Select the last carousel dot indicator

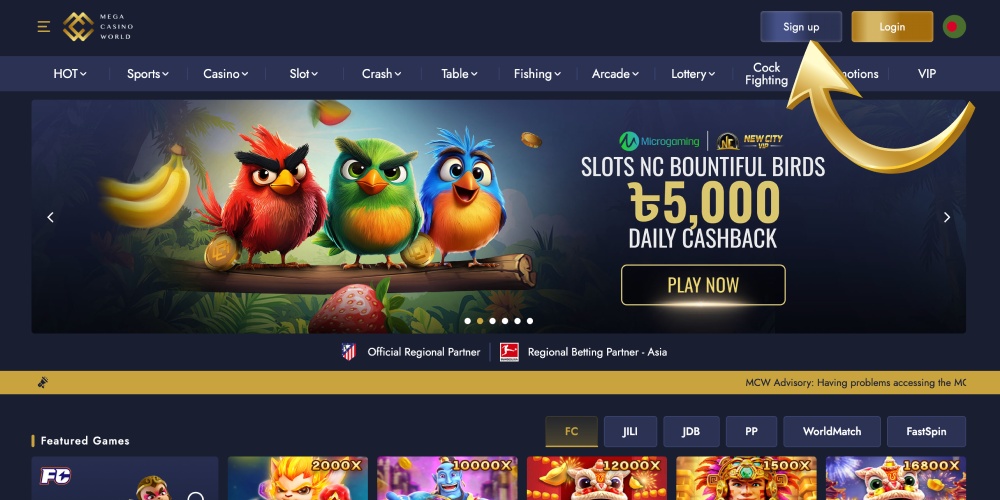[x=530, y=321]
